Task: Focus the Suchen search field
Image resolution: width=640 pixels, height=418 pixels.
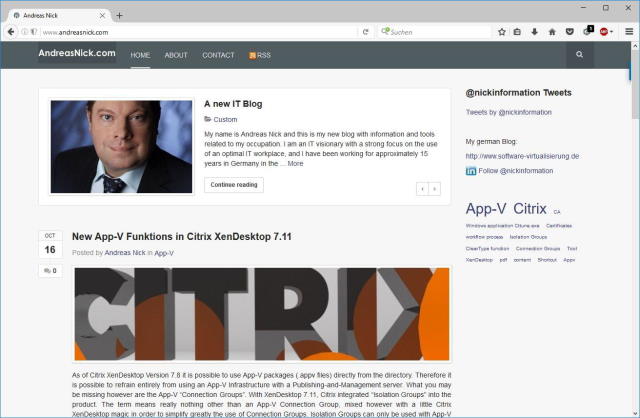Action: 435,32
